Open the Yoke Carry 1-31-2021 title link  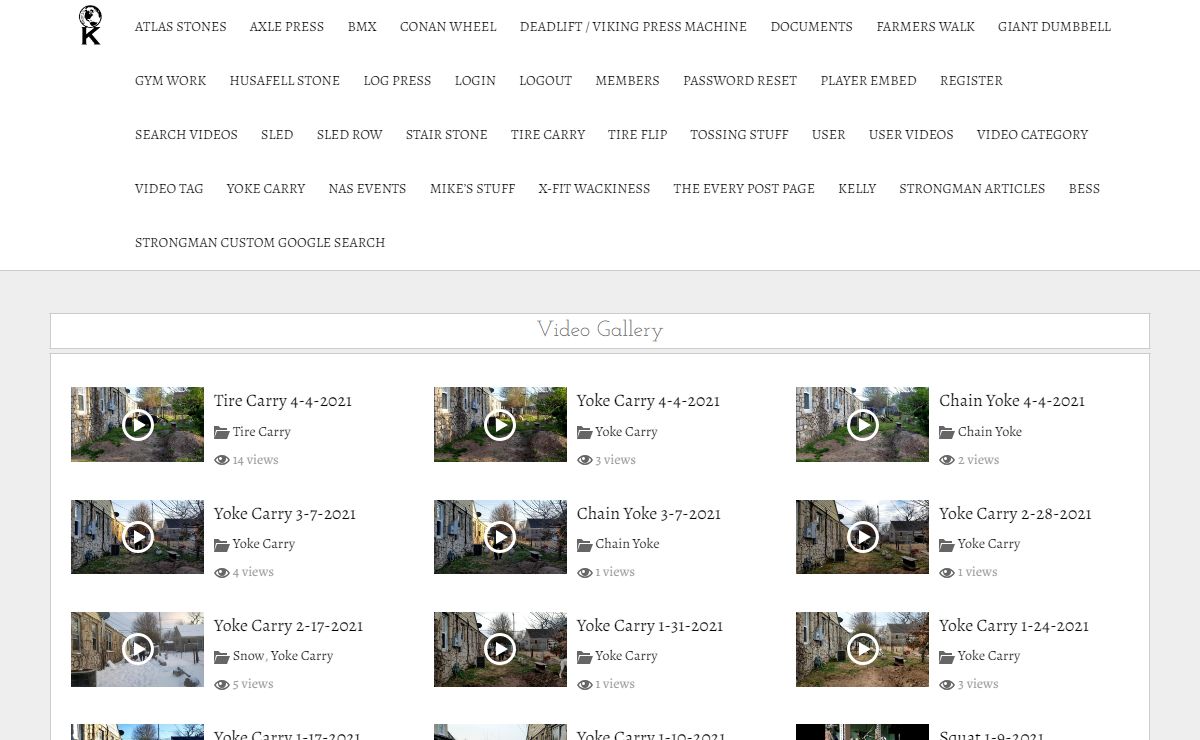tap(650, 625)
